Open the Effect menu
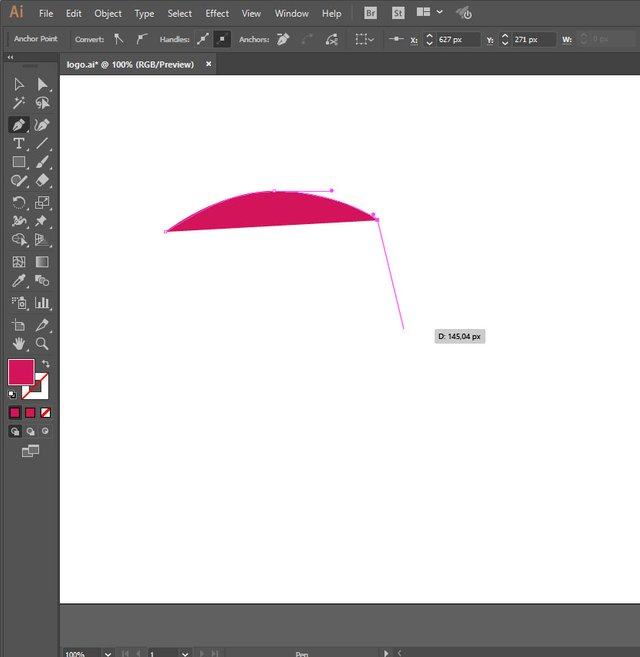The image size is (640, 657). pyautogui.click(x=217, y=14)
